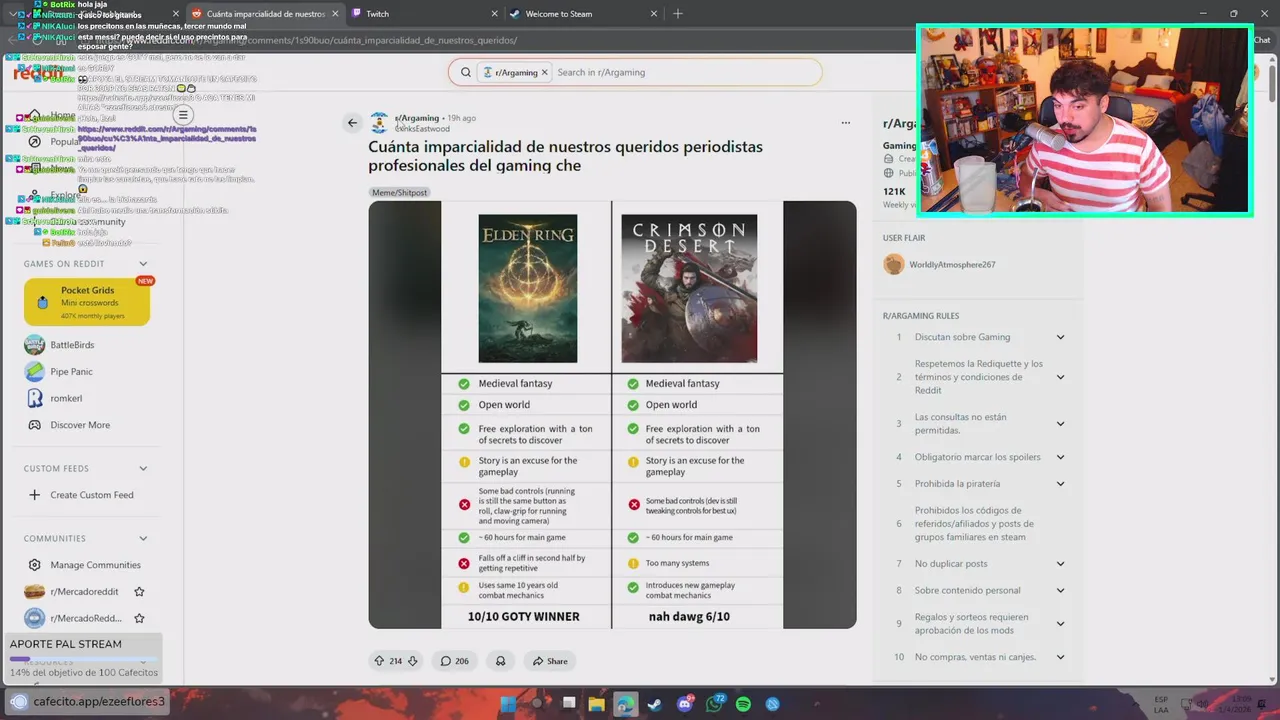Image resolution: width=1280 pixels, height=720 pixels.
Task: Expand rule 5 Prohibida la piratería
Action: coord(1060,484)
